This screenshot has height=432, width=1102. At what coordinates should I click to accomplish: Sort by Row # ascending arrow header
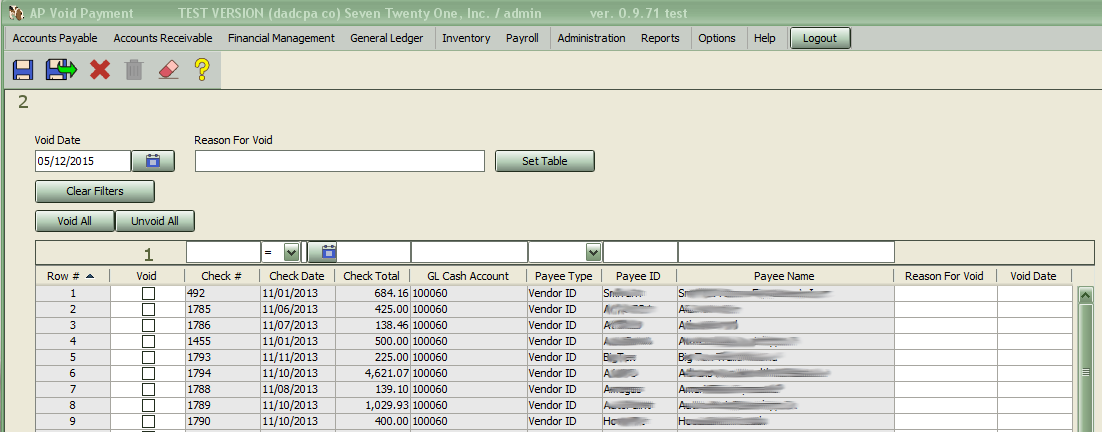click(x=73, y=276)
